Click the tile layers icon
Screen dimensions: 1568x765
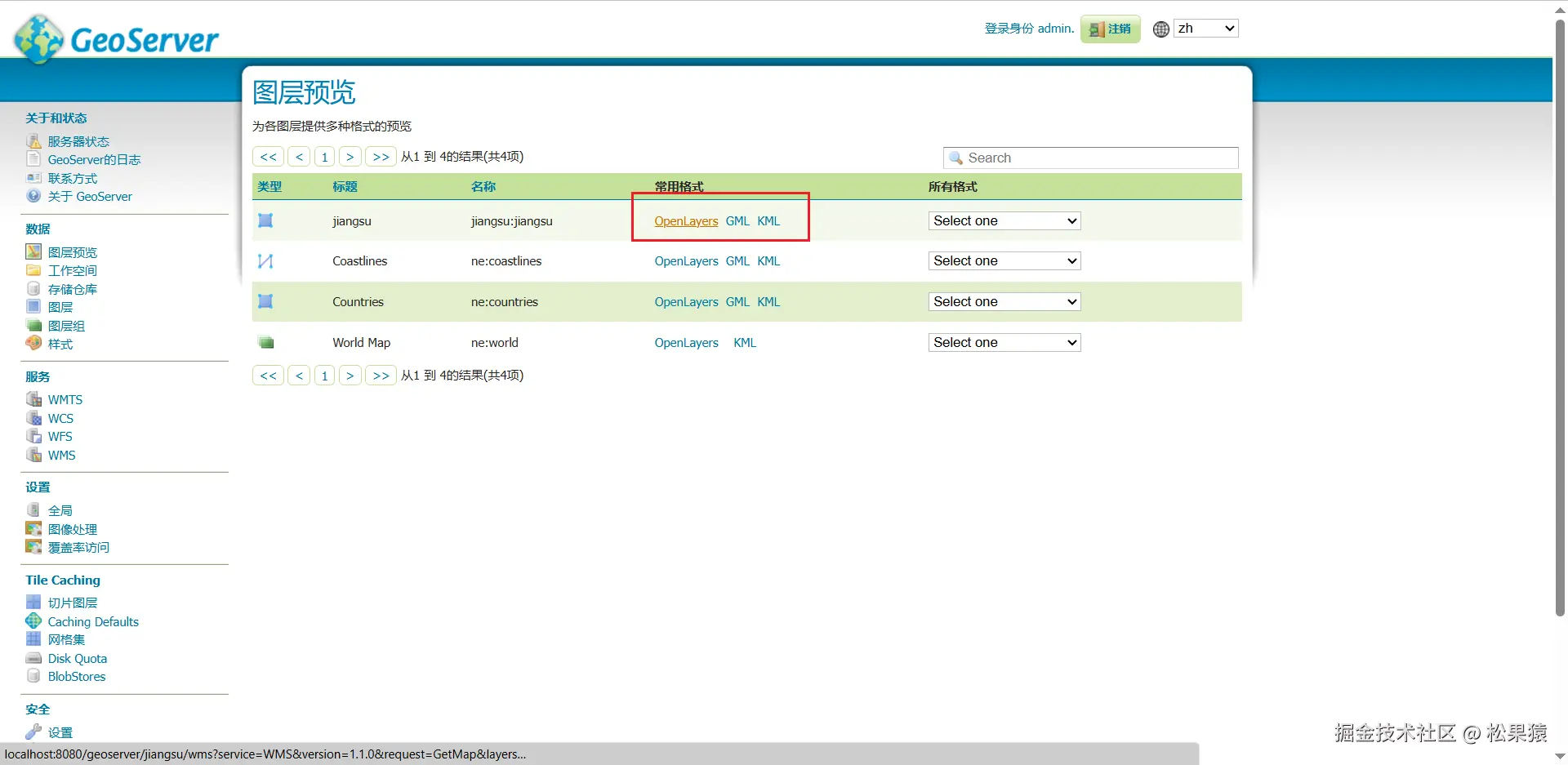[33, 603]
